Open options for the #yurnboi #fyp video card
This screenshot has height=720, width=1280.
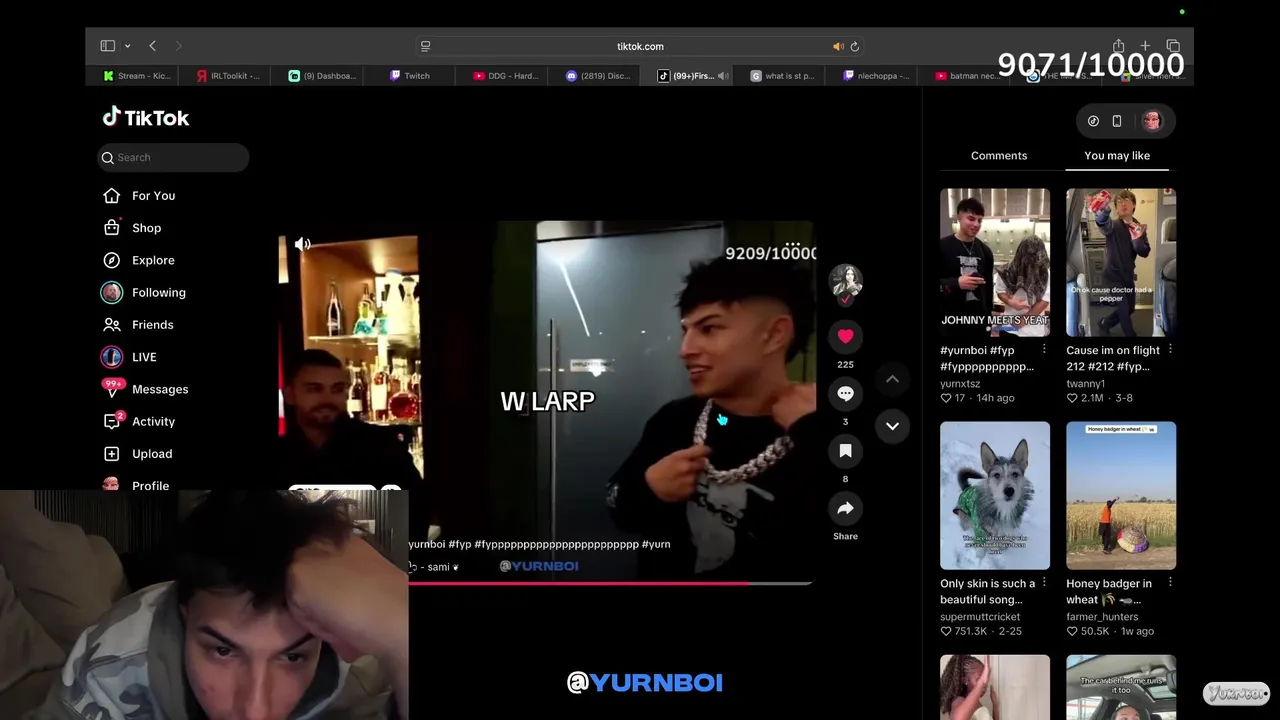pos(1044,349)
